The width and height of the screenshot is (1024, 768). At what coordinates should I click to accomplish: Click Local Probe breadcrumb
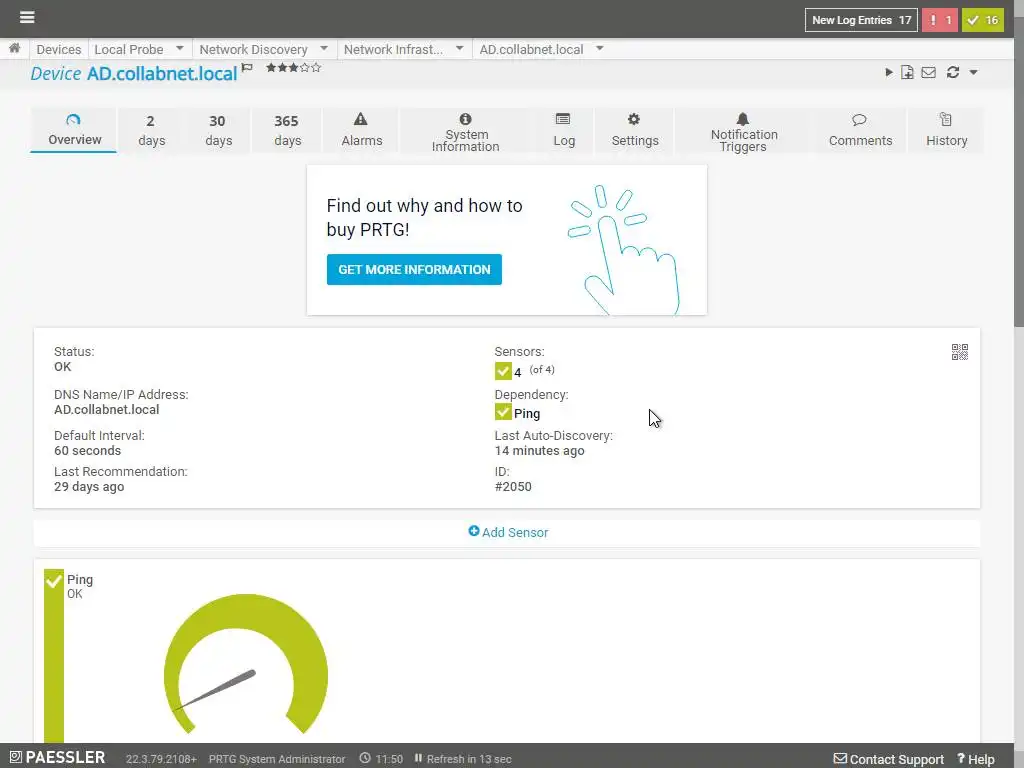129,49
